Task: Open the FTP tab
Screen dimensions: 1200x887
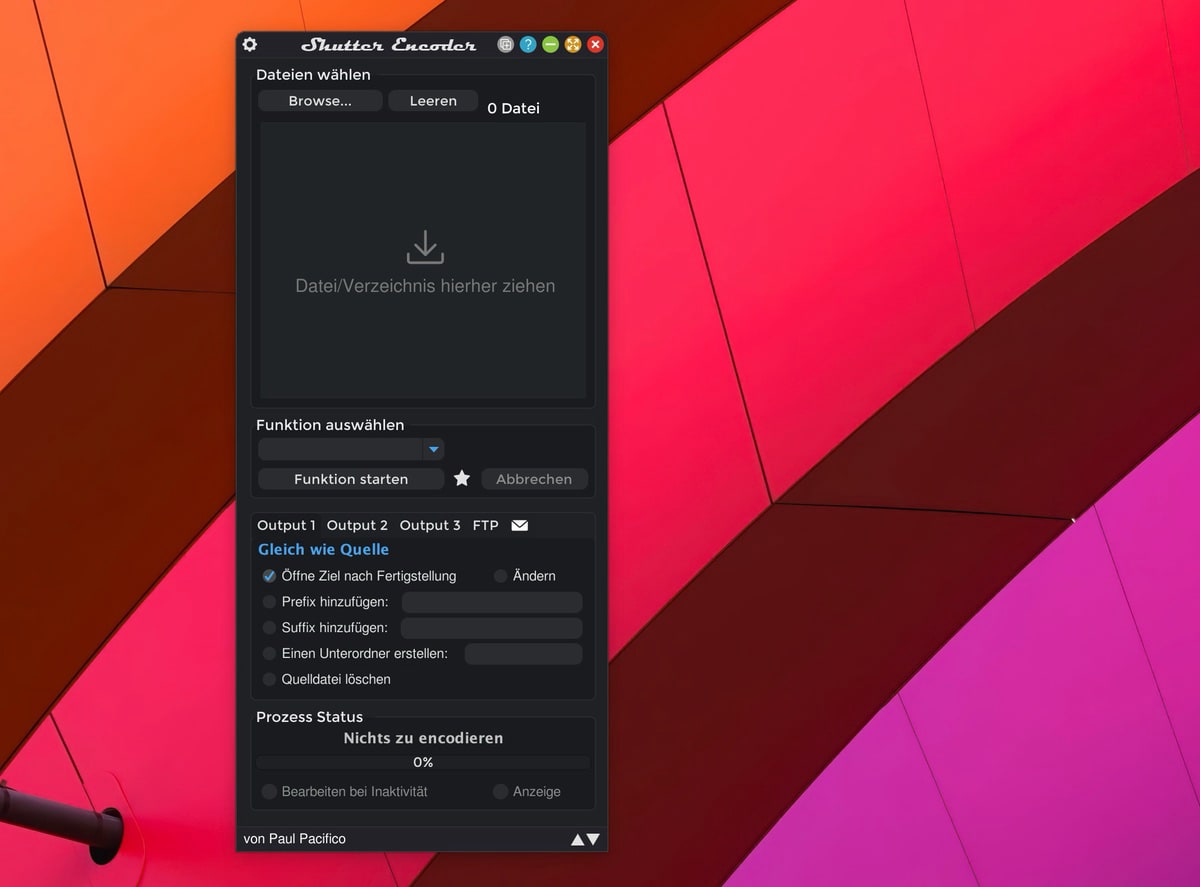Action: coord(485,525)
